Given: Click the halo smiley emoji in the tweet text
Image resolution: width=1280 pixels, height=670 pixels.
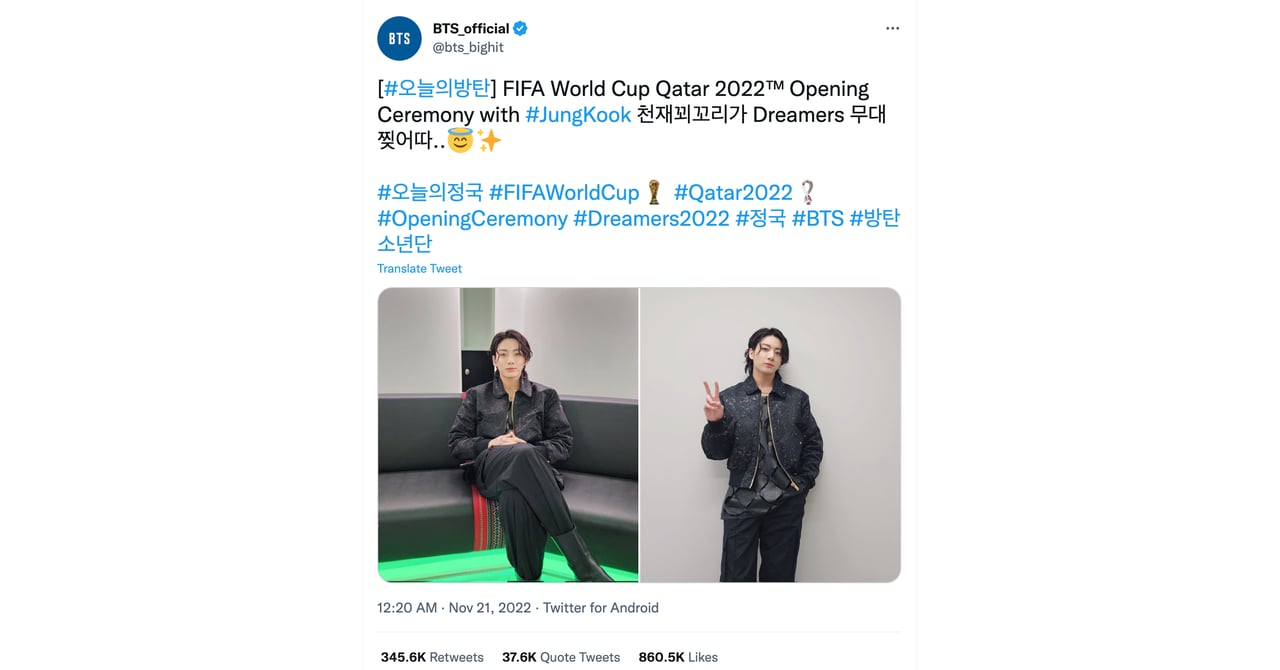Looking at the screenshot, I should [460, 140].
